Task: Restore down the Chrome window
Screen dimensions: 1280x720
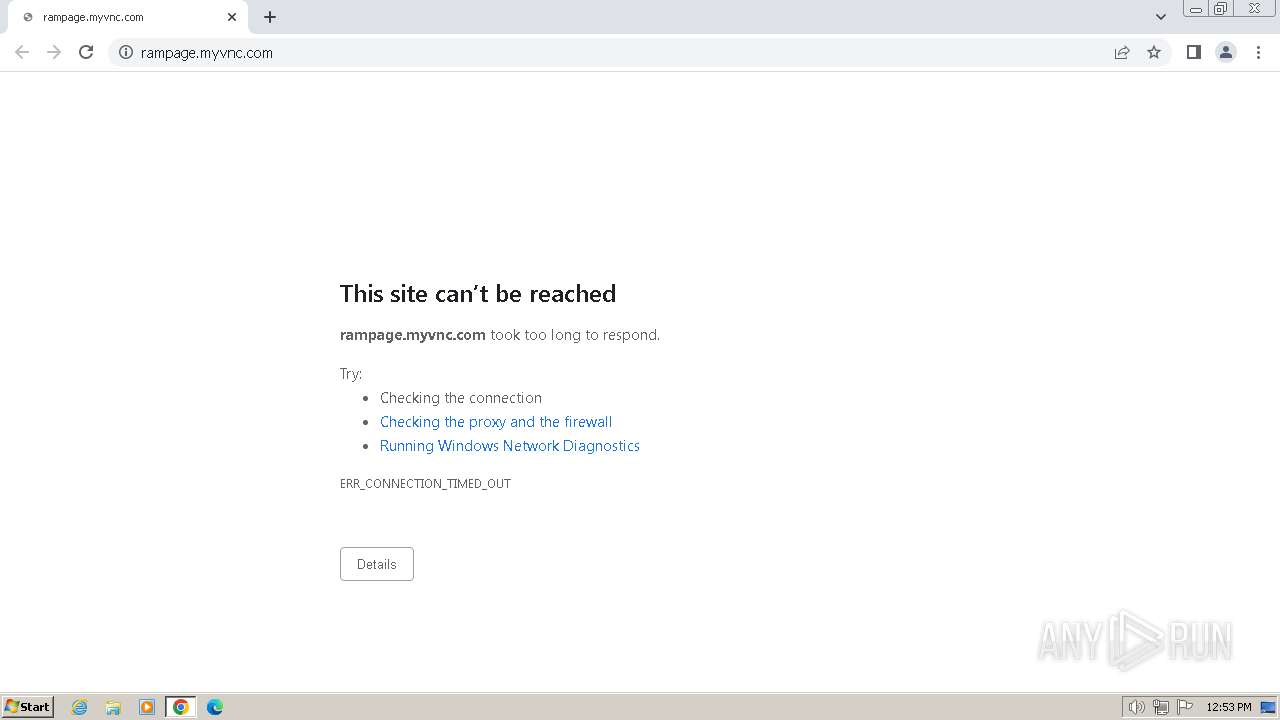Action: point(1221,9)
